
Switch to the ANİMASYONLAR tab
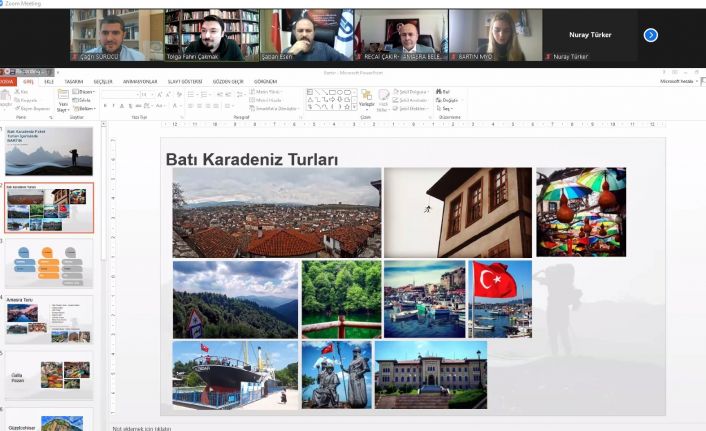140,82
